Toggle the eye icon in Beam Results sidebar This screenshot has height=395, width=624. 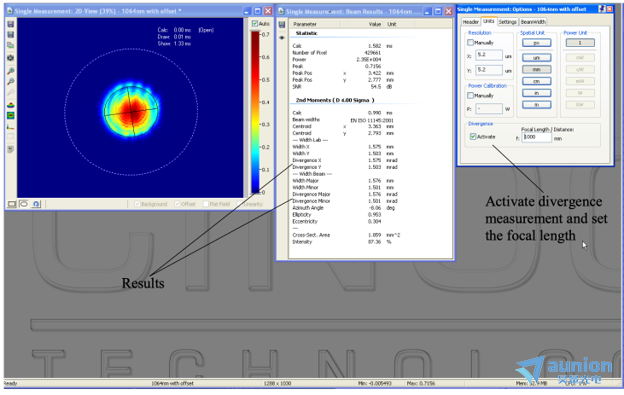pos(282,38)
